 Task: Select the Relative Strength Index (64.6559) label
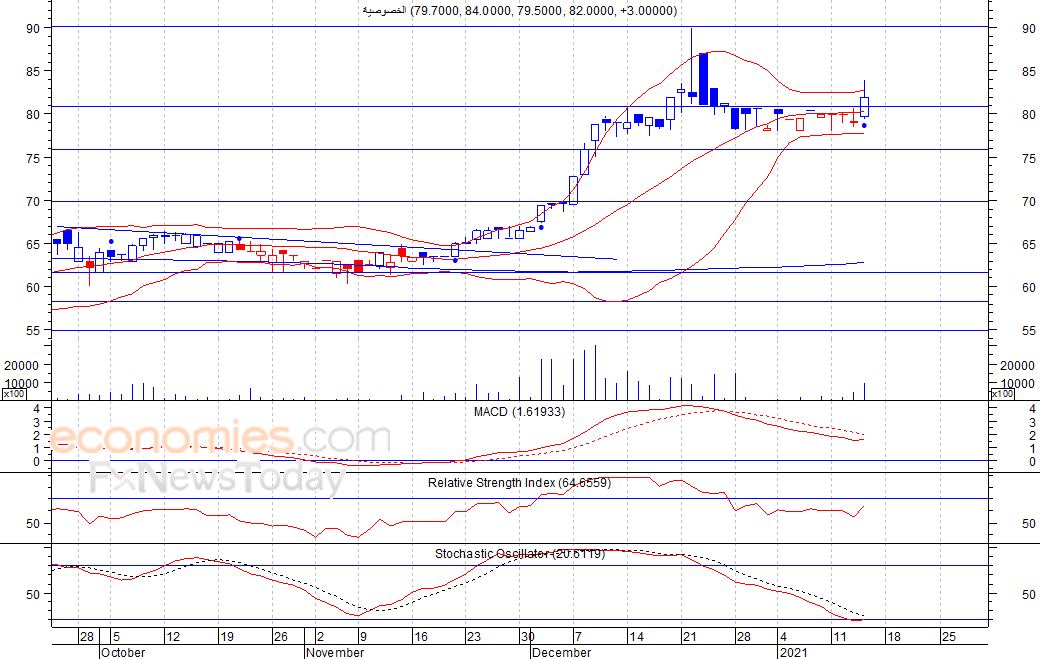coord(519,483)
